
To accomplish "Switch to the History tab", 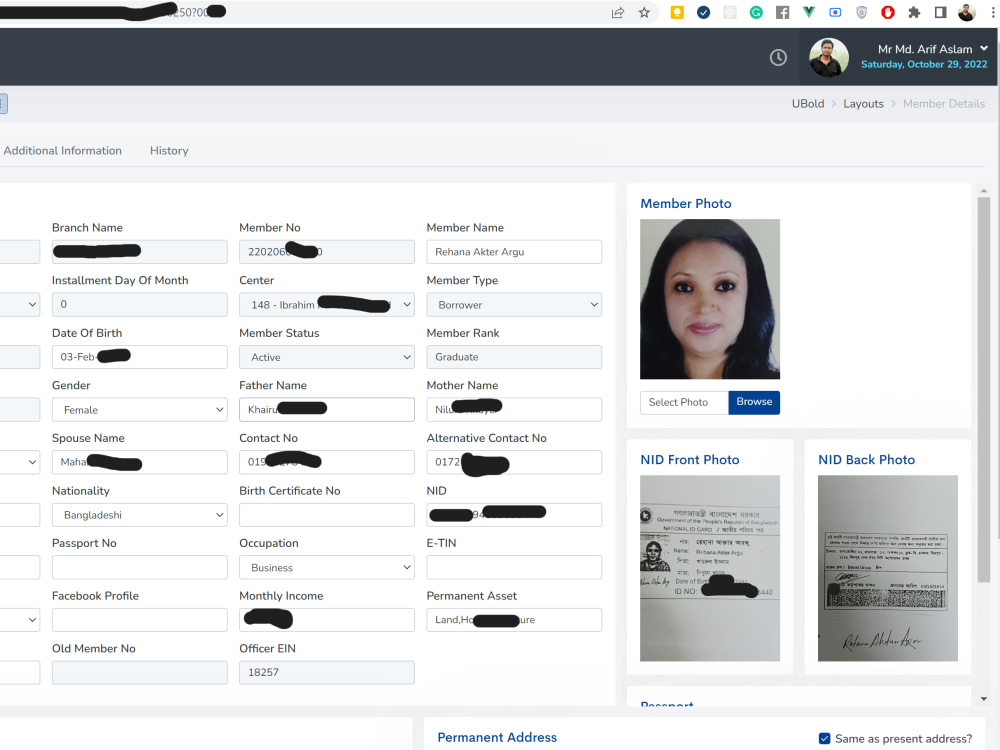I will 168,150.
